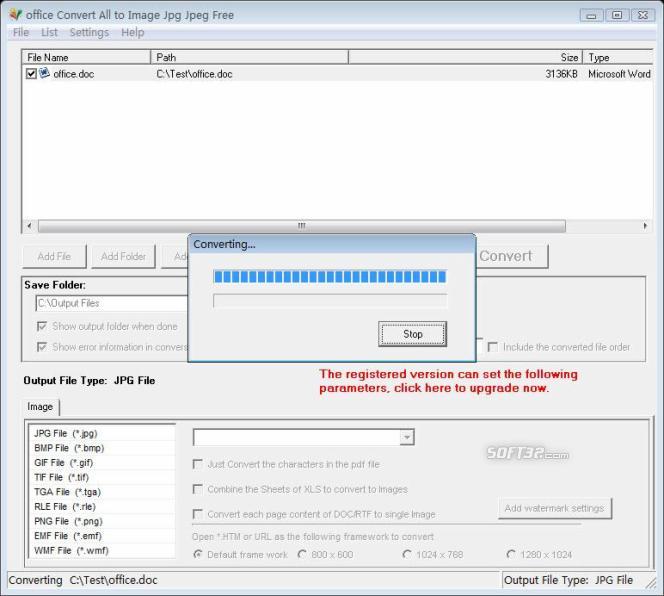Enable Include the converted file order

click(x=492, y=347)
